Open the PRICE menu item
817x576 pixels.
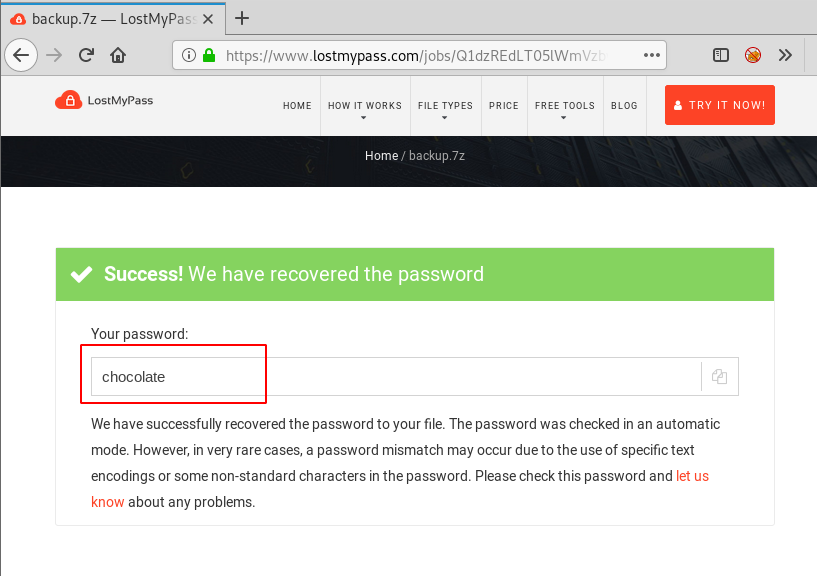click(504, 106)
